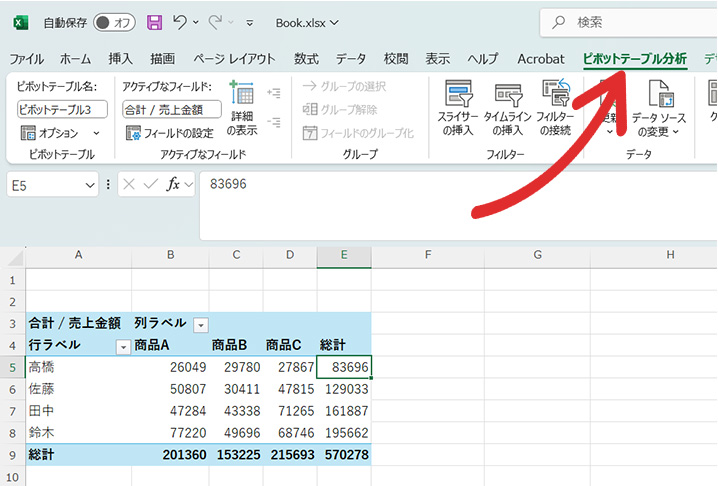The height and width of the screenshot is (486, 718).
Task: Open the 校閲 tab
Action: pos(396,59)
